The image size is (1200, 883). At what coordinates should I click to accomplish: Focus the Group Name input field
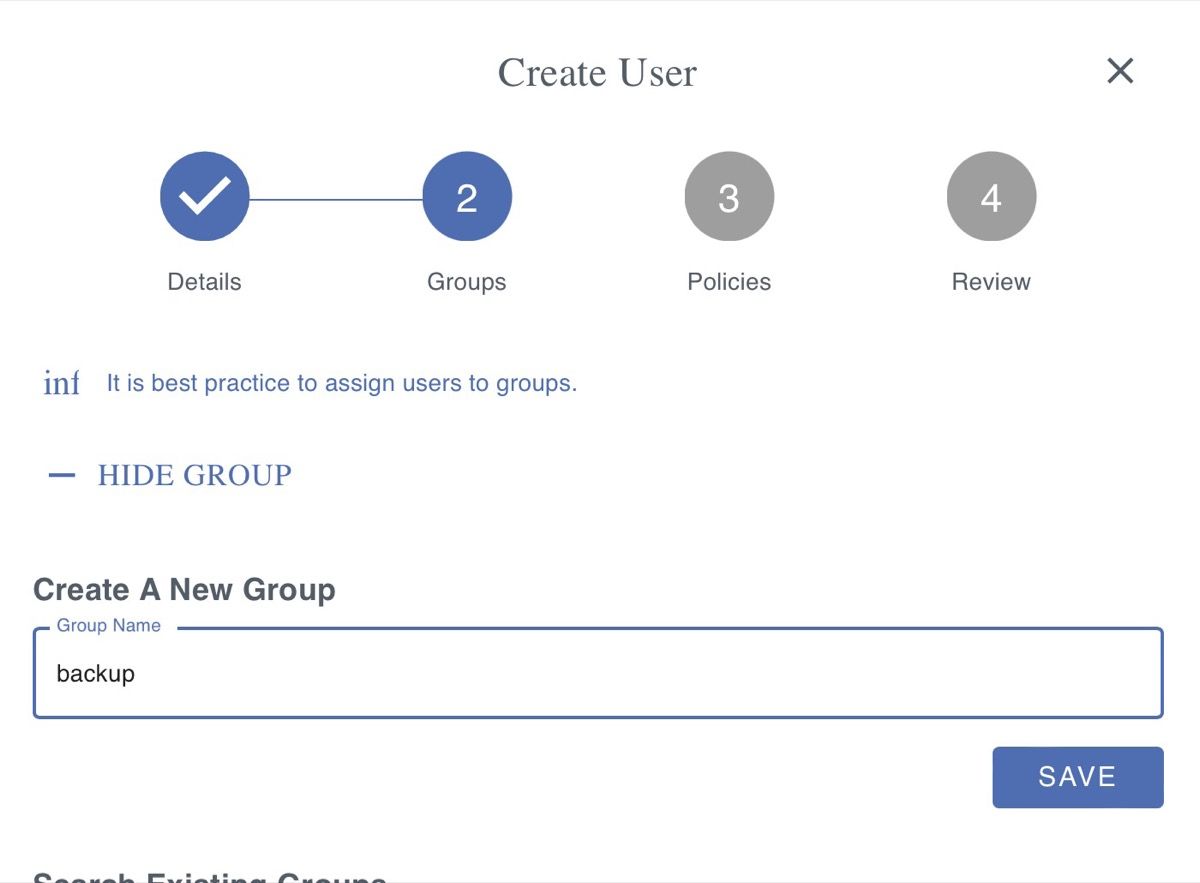point(598,673)
